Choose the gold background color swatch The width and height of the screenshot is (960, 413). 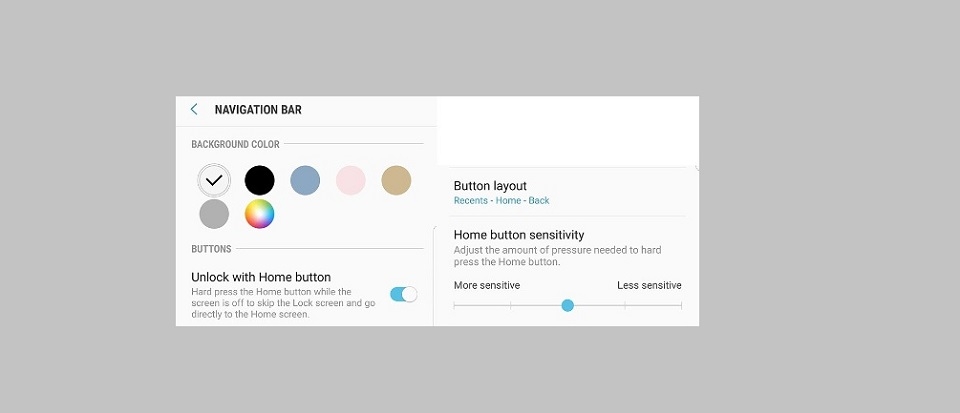[396, 181]
